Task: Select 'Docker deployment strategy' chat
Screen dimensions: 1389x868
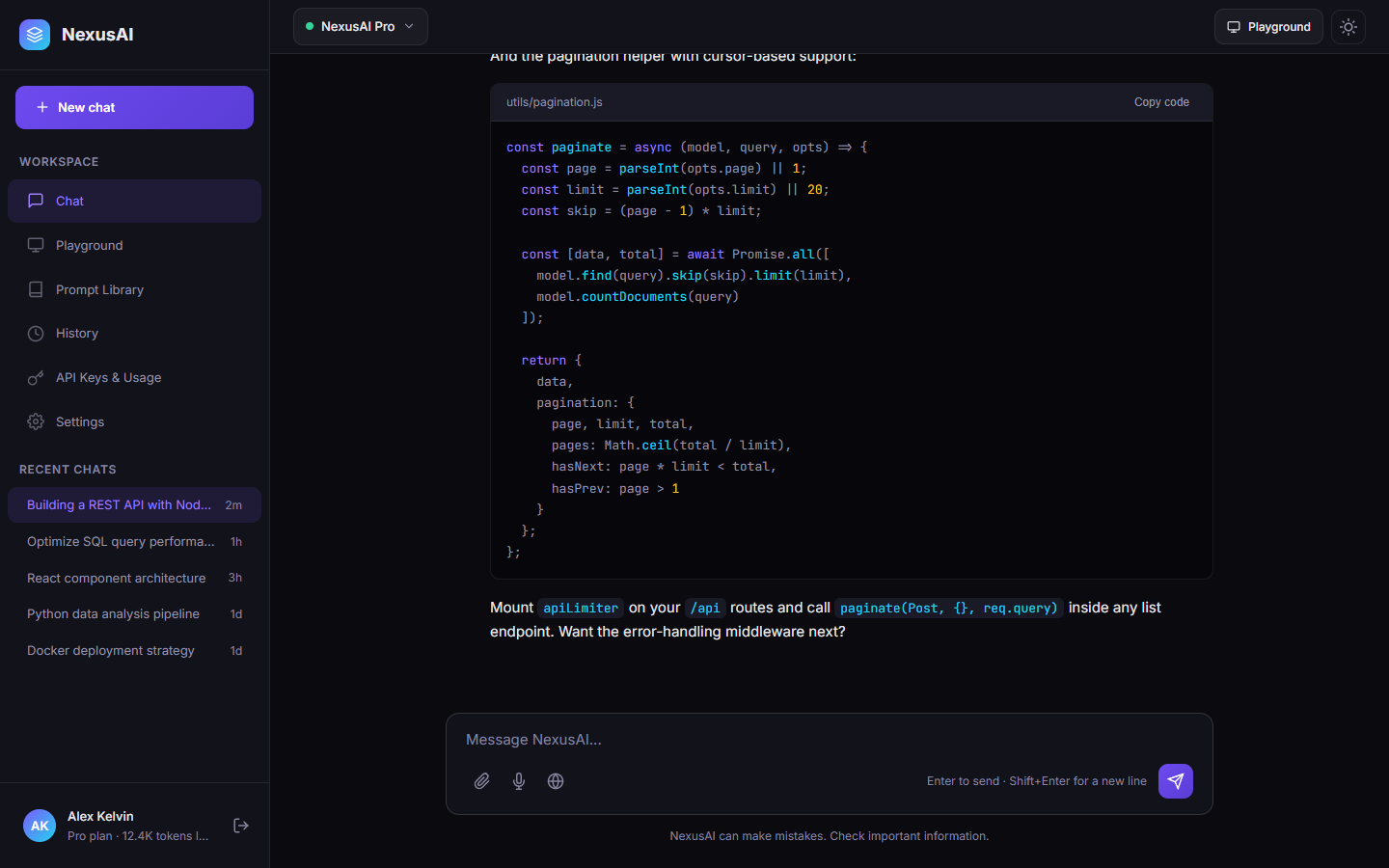Action: (134, 651)
